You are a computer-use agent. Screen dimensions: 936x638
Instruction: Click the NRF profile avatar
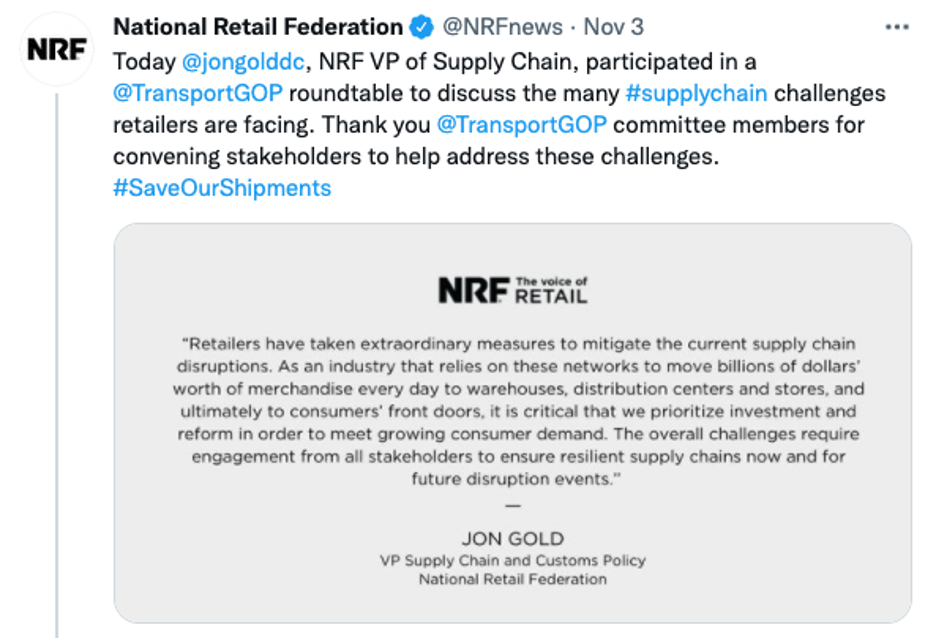coord(57,50)
